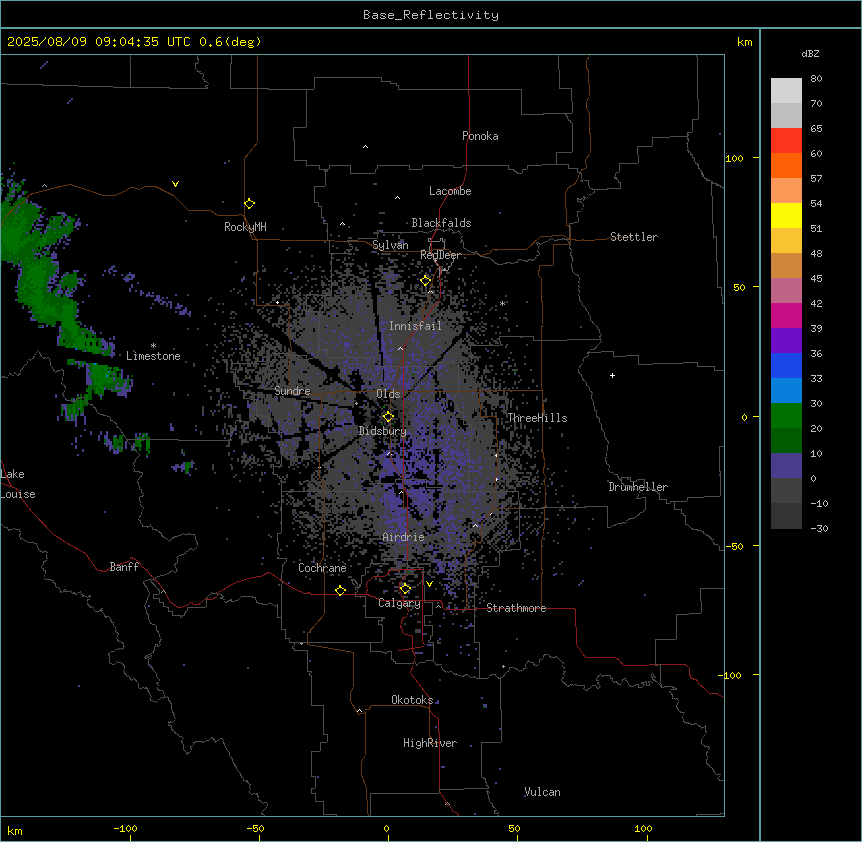Click the white plus marker north of Drumheller
The height and width of the screenshot is (842, 862).
[612, 375]
